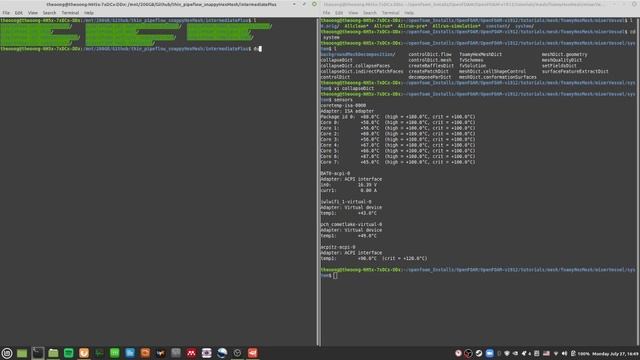The image size is (640, 360).
Task: Open the shield tray icon
Action: (x=507, y=353)
